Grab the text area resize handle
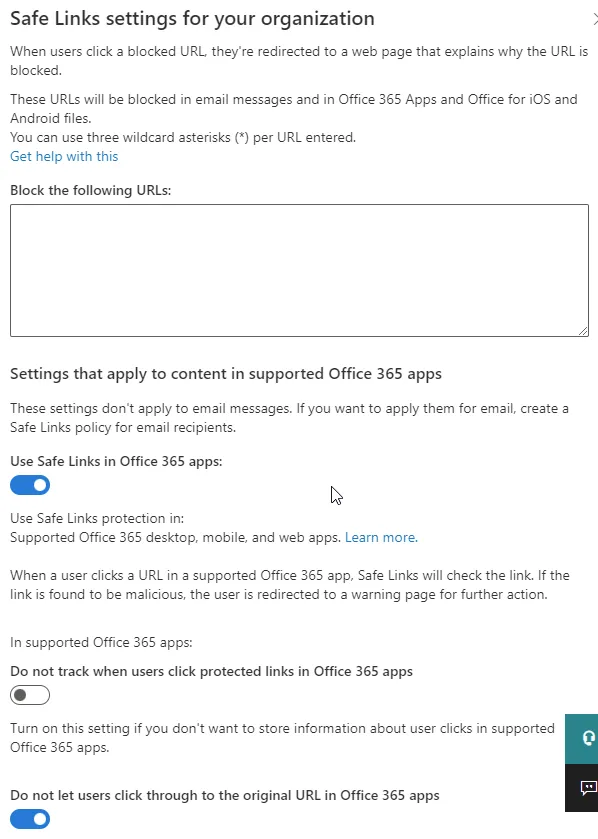The height and width of the screenshot is (839, 598). [583, 331]
